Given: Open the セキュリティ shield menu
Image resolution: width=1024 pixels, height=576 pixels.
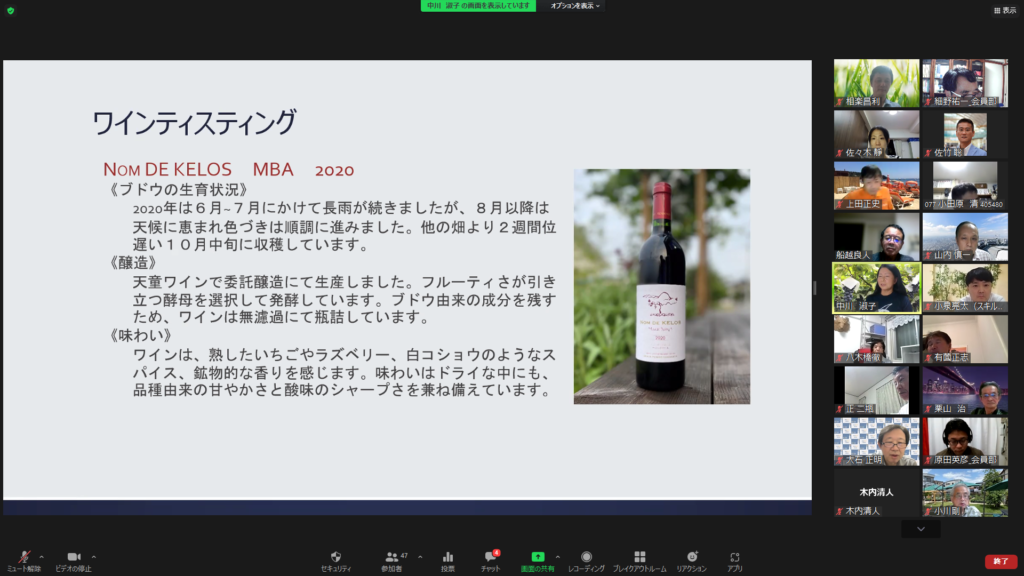Looking at the screenshot, I should [x=336, y=561].
